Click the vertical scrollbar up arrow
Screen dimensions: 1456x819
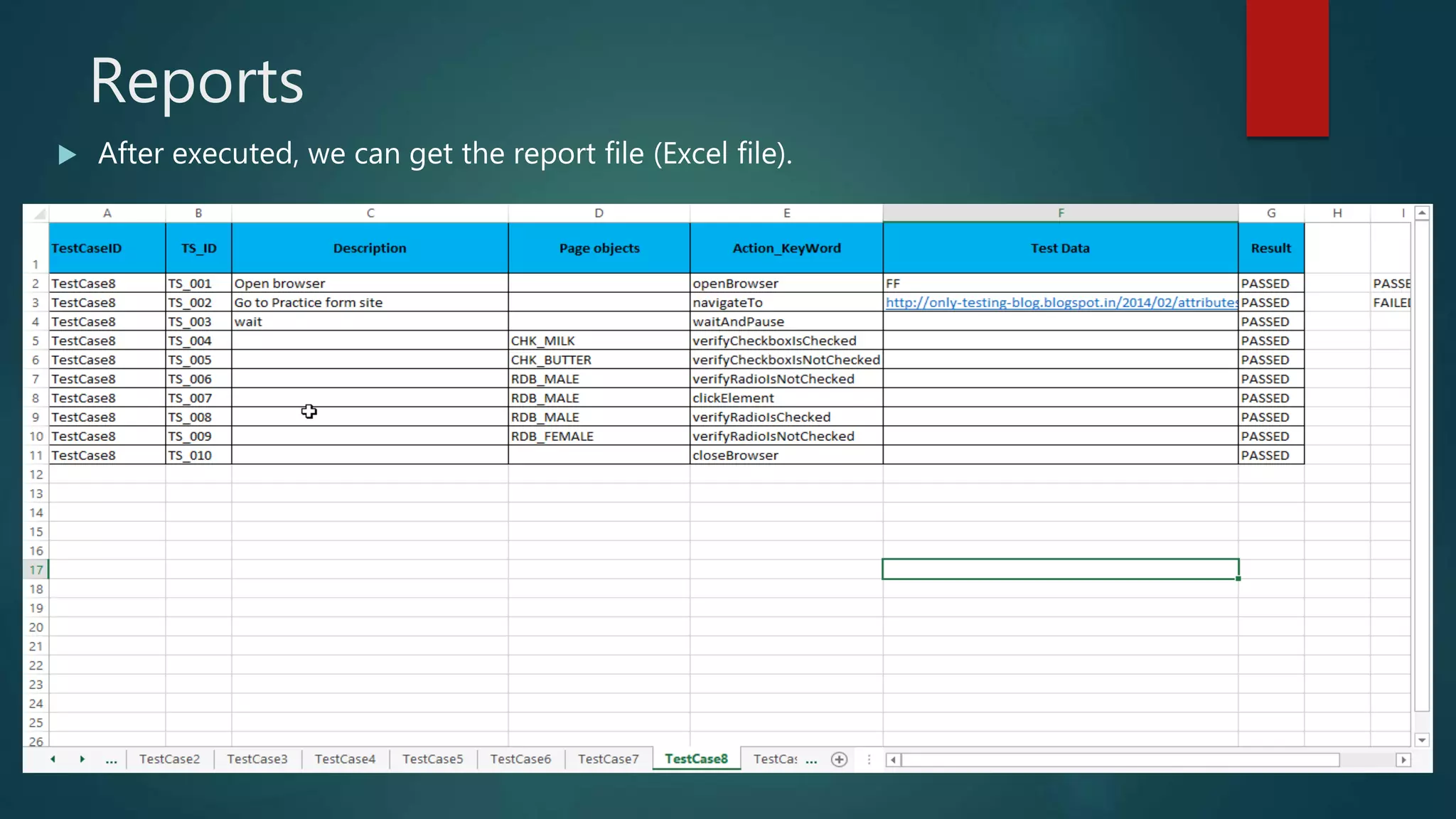(x=1422, y=213)
